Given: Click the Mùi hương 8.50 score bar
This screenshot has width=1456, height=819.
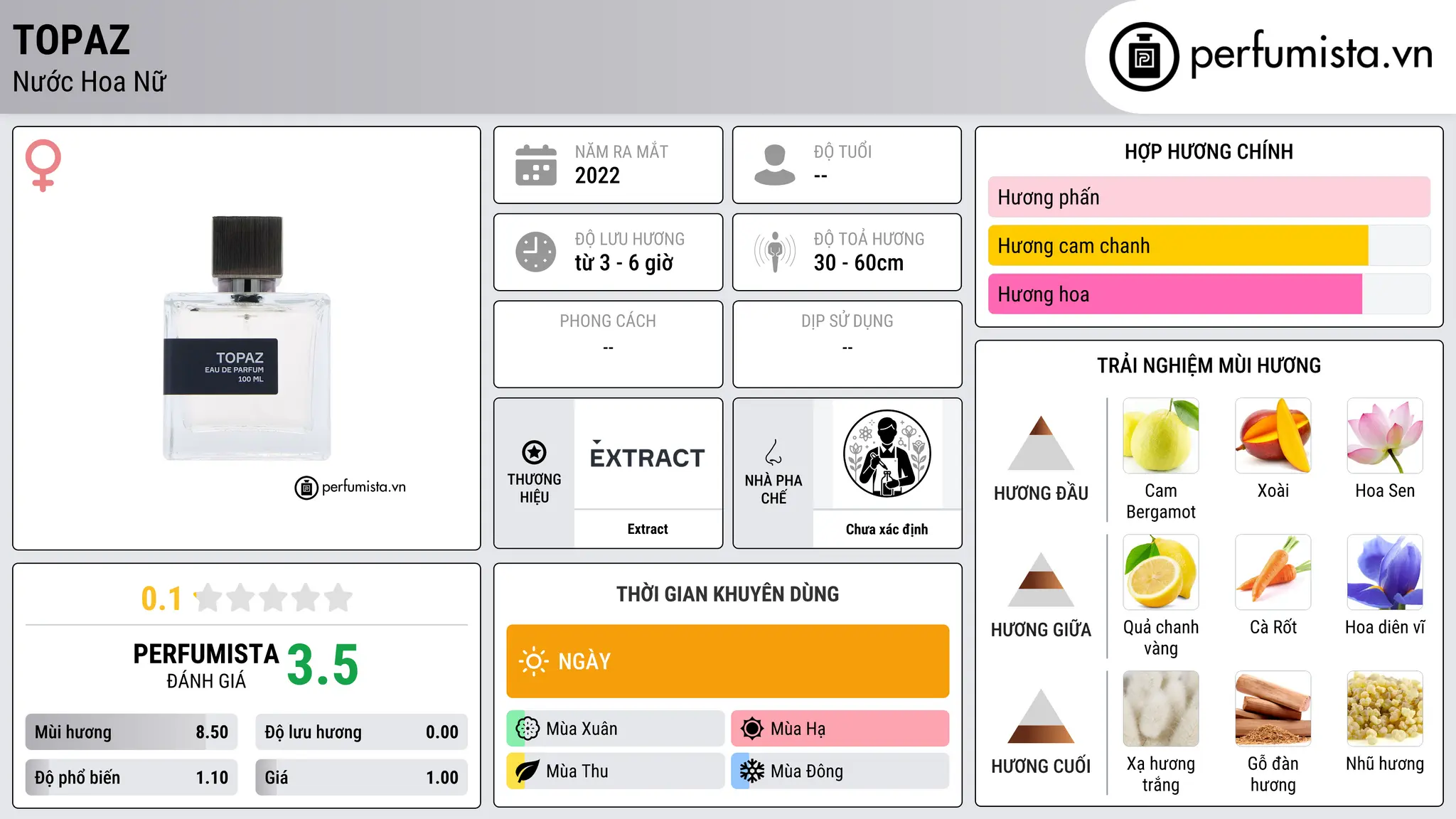Looking at the screenshot, I should click(132, 732).
